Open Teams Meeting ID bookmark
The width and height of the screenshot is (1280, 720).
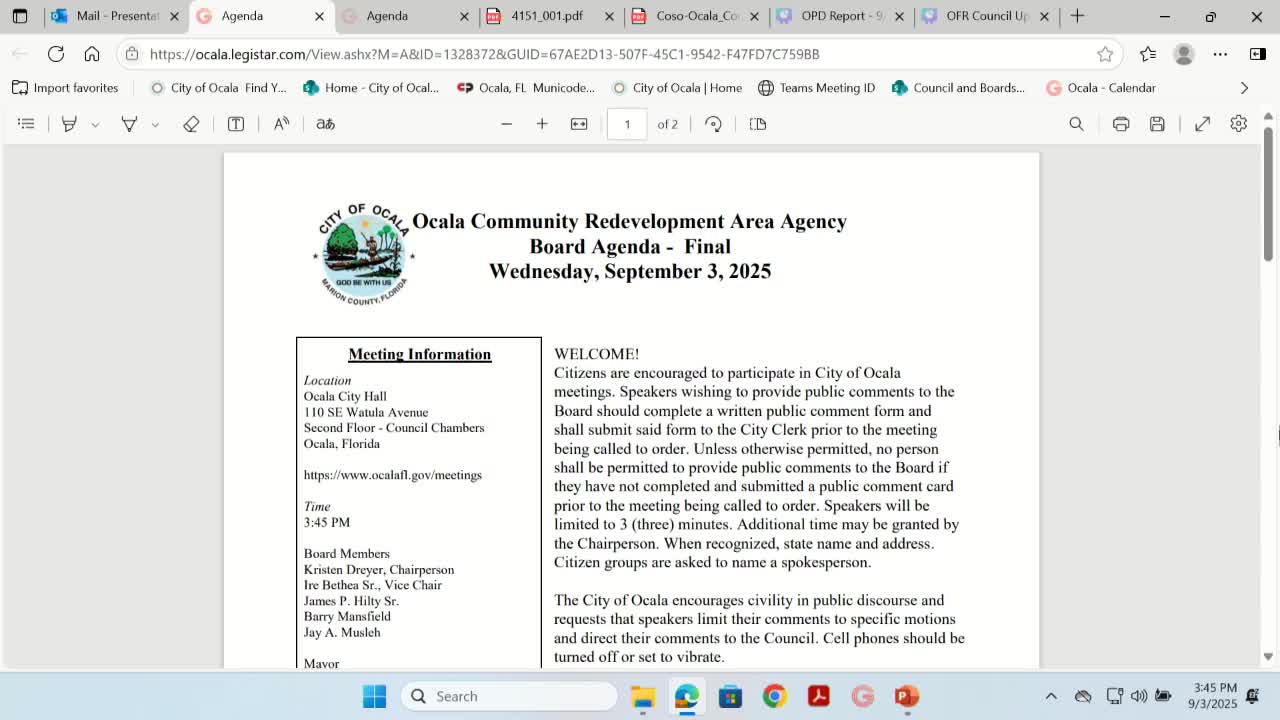click(817, 88)
